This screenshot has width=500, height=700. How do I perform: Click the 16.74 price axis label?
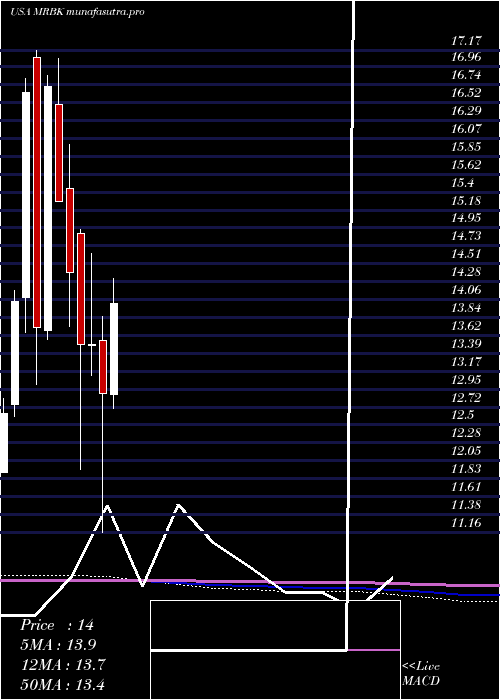466,75
